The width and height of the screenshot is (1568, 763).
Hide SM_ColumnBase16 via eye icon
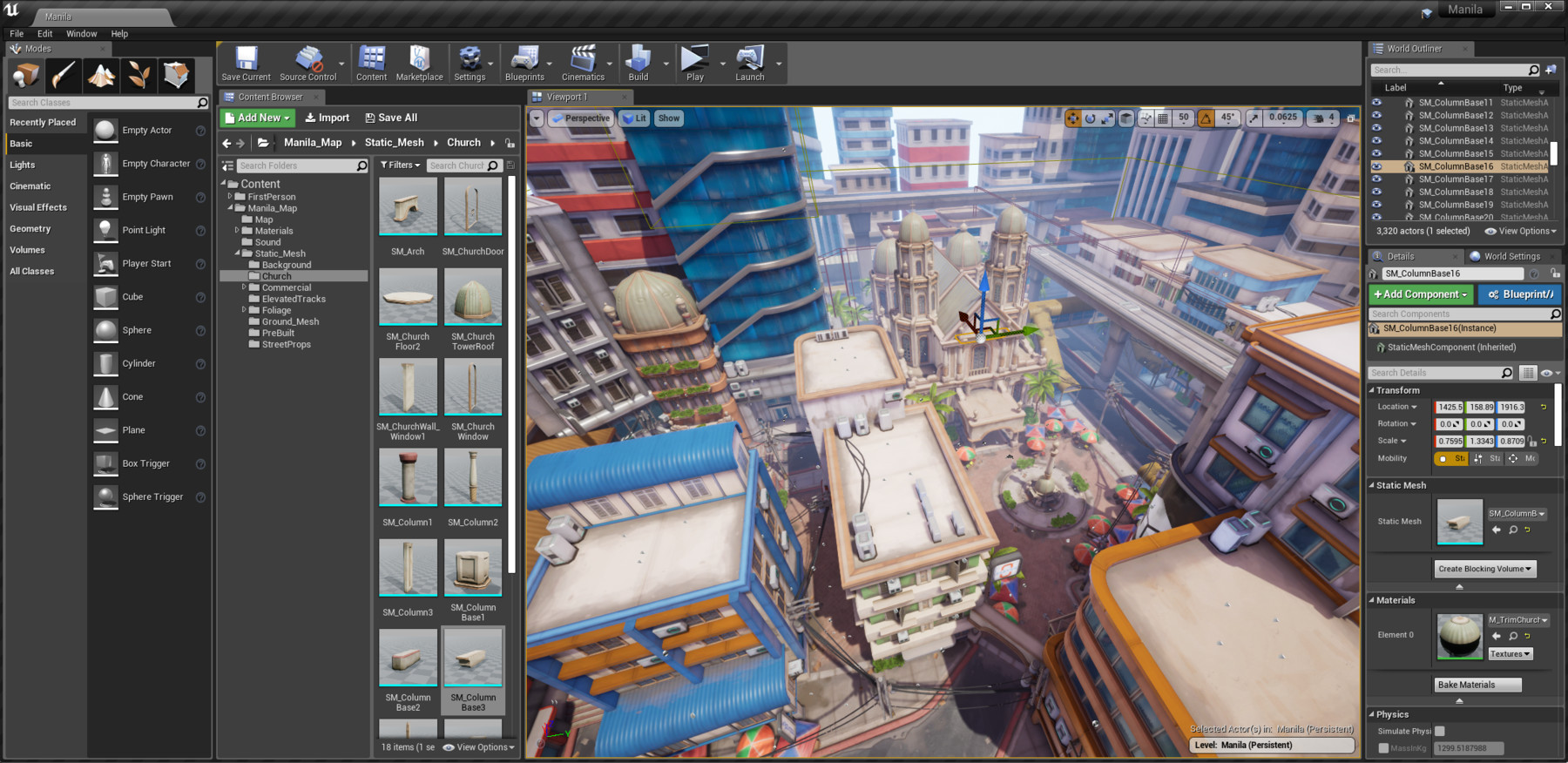pos(1376,166)
